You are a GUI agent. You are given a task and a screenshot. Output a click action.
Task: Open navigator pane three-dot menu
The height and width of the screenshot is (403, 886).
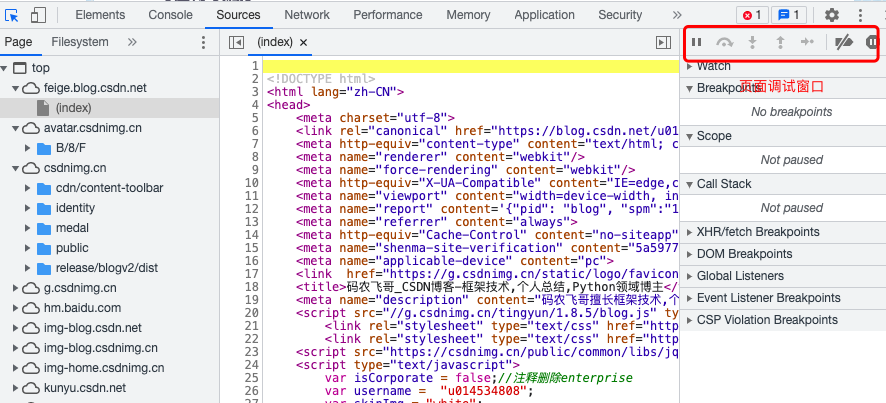[x=204, y=42]
